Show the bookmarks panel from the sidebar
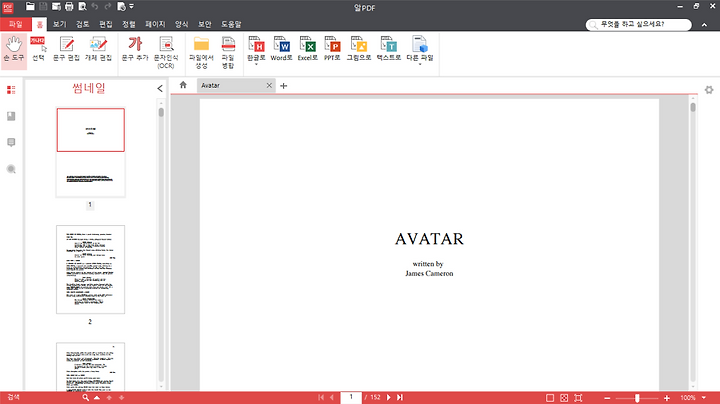The image size is (720, 404). [11, 116]
